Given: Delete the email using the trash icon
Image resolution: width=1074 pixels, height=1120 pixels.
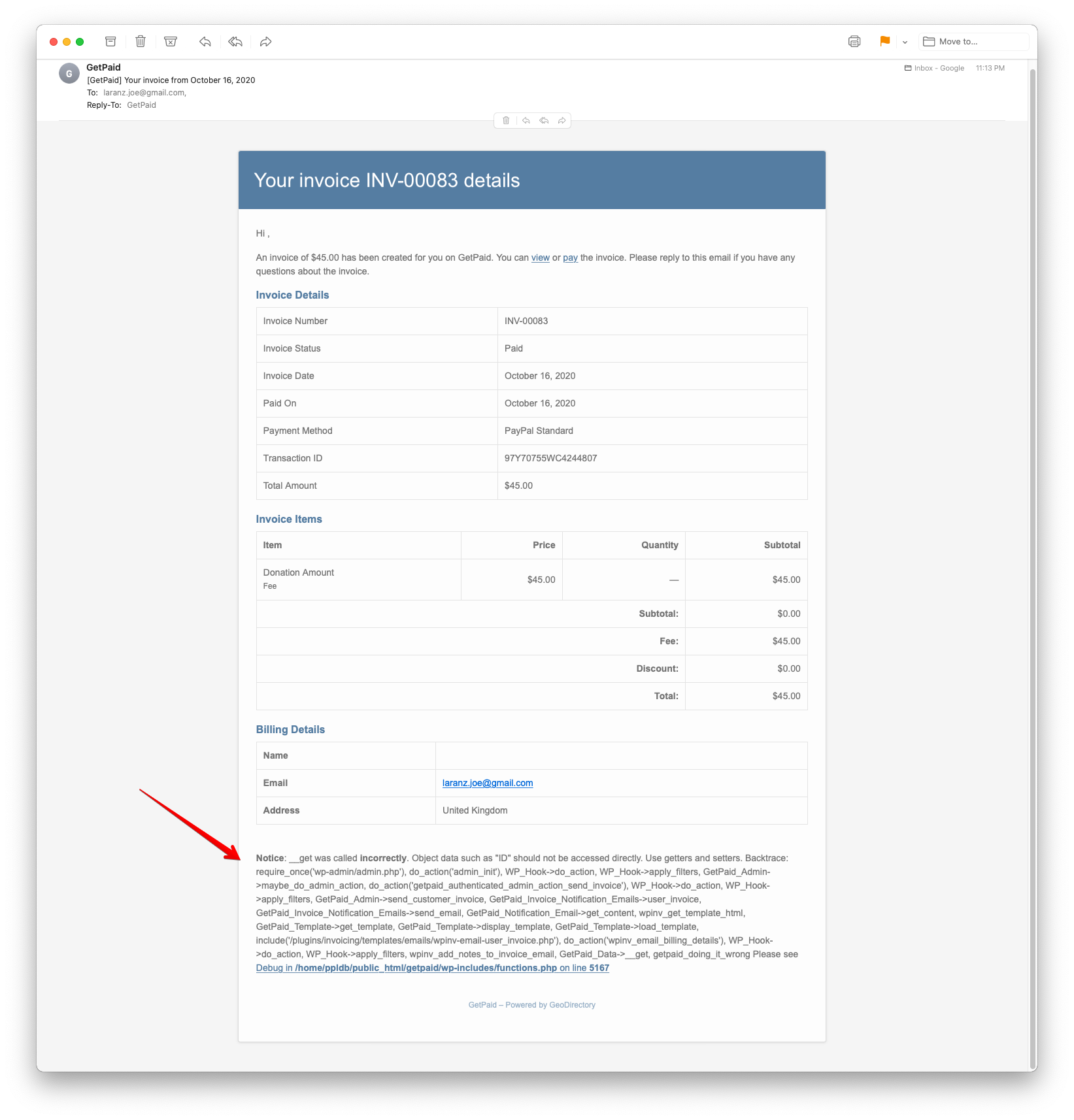Looking at the screenshot, I should click(x=140, y=41).
